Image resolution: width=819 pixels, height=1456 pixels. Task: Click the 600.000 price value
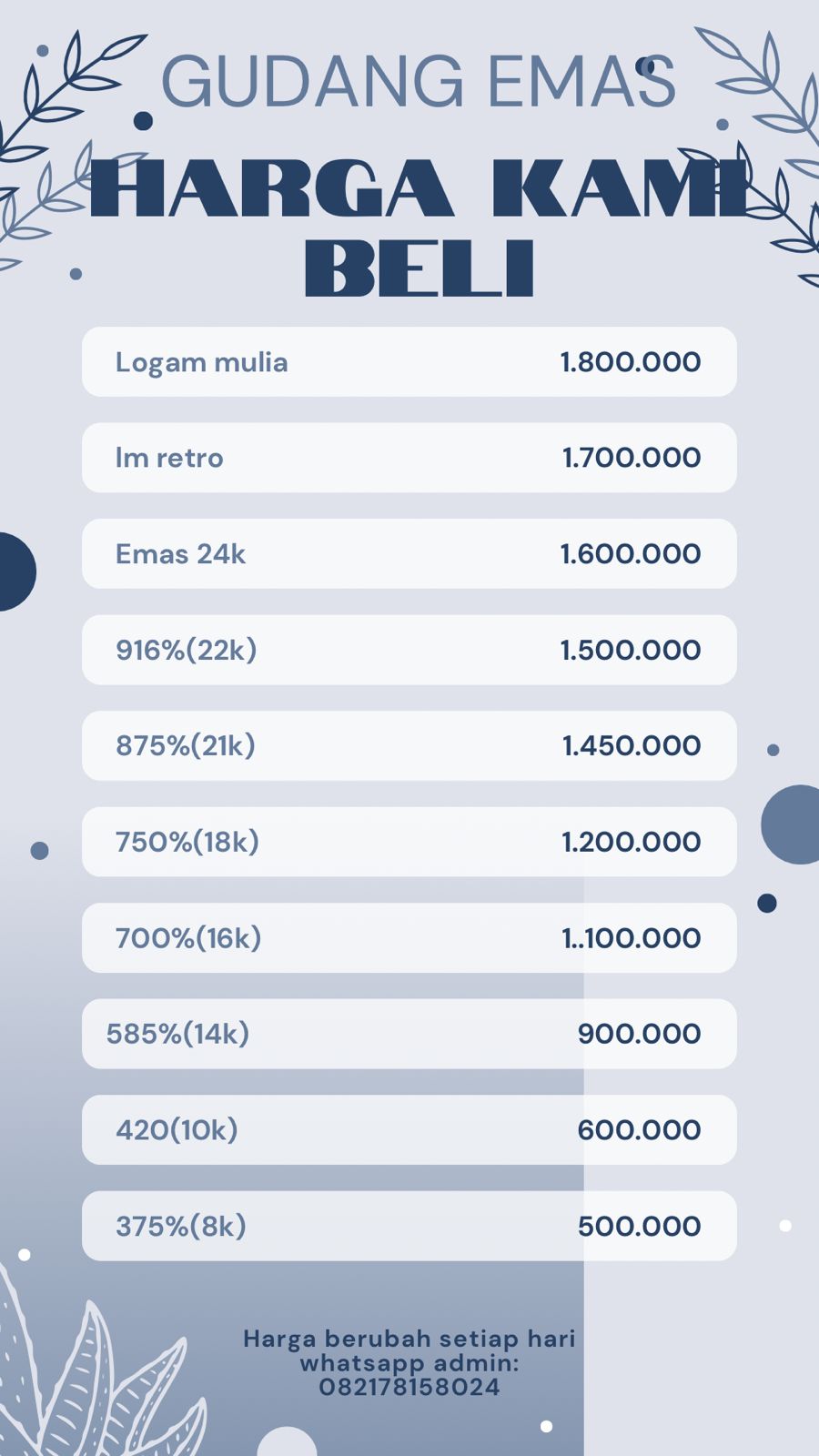point(639,1130)
